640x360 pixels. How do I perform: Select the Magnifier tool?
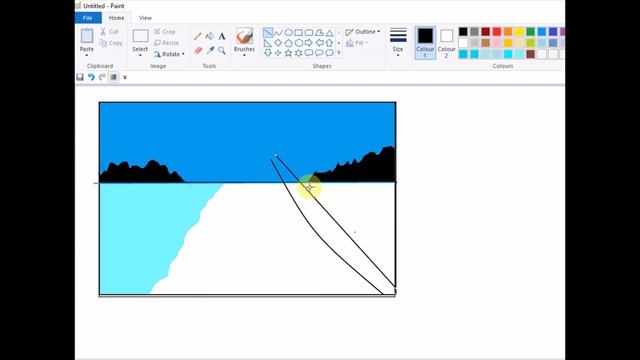click(x=222, y=50)
